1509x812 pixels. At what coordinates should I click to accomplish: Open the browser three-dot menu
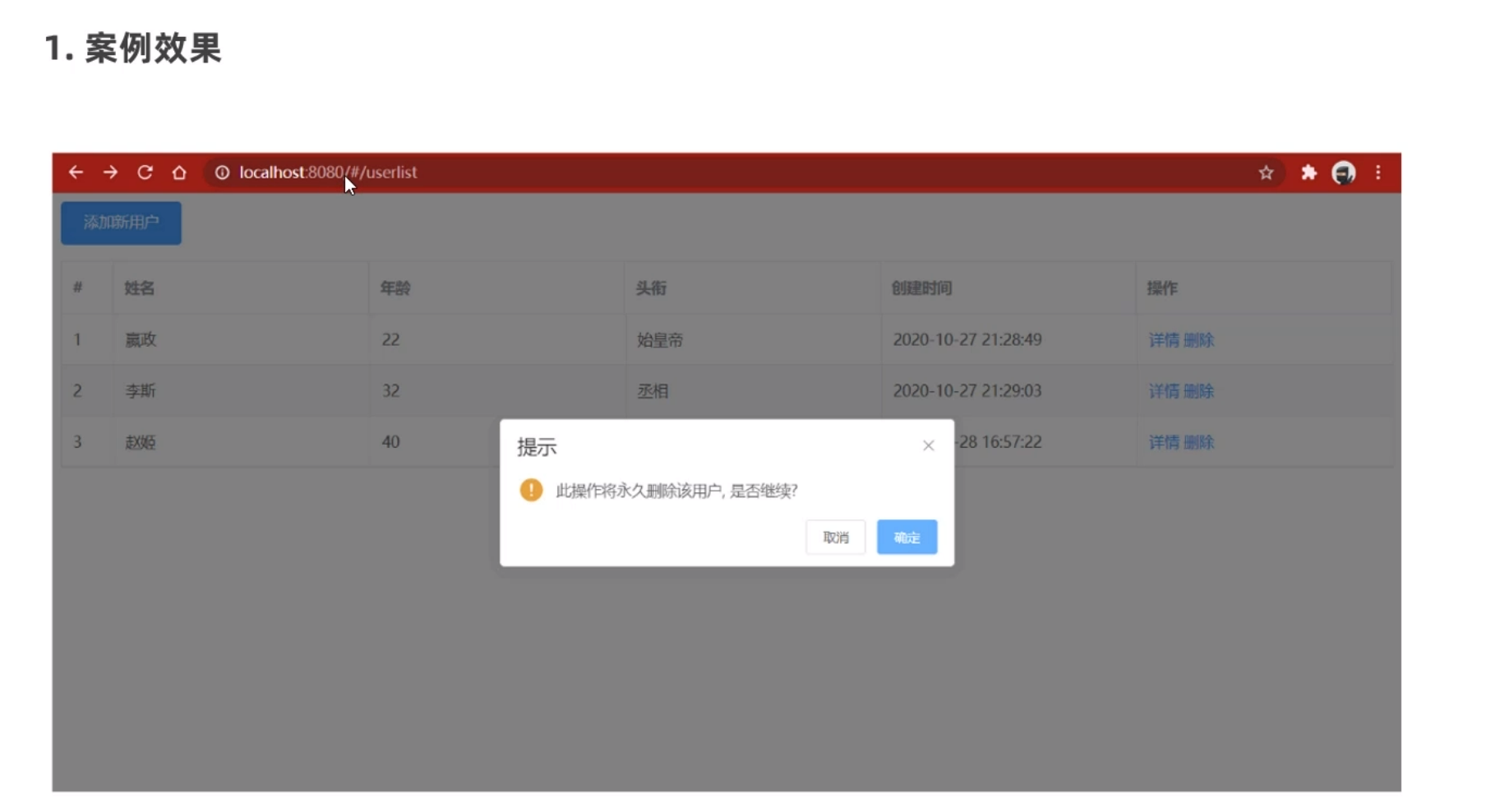coord(1379,173)
